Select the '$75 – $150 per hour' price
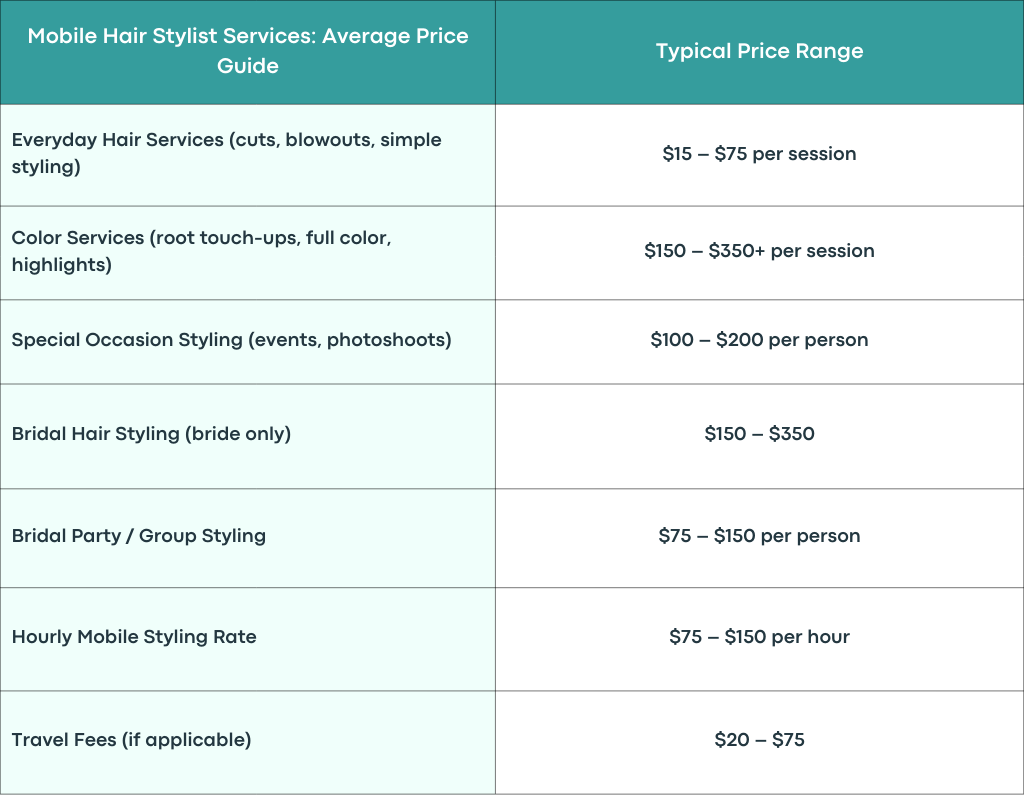Image resolution: width=1024 pixels, height=795 pixels. 760,637
